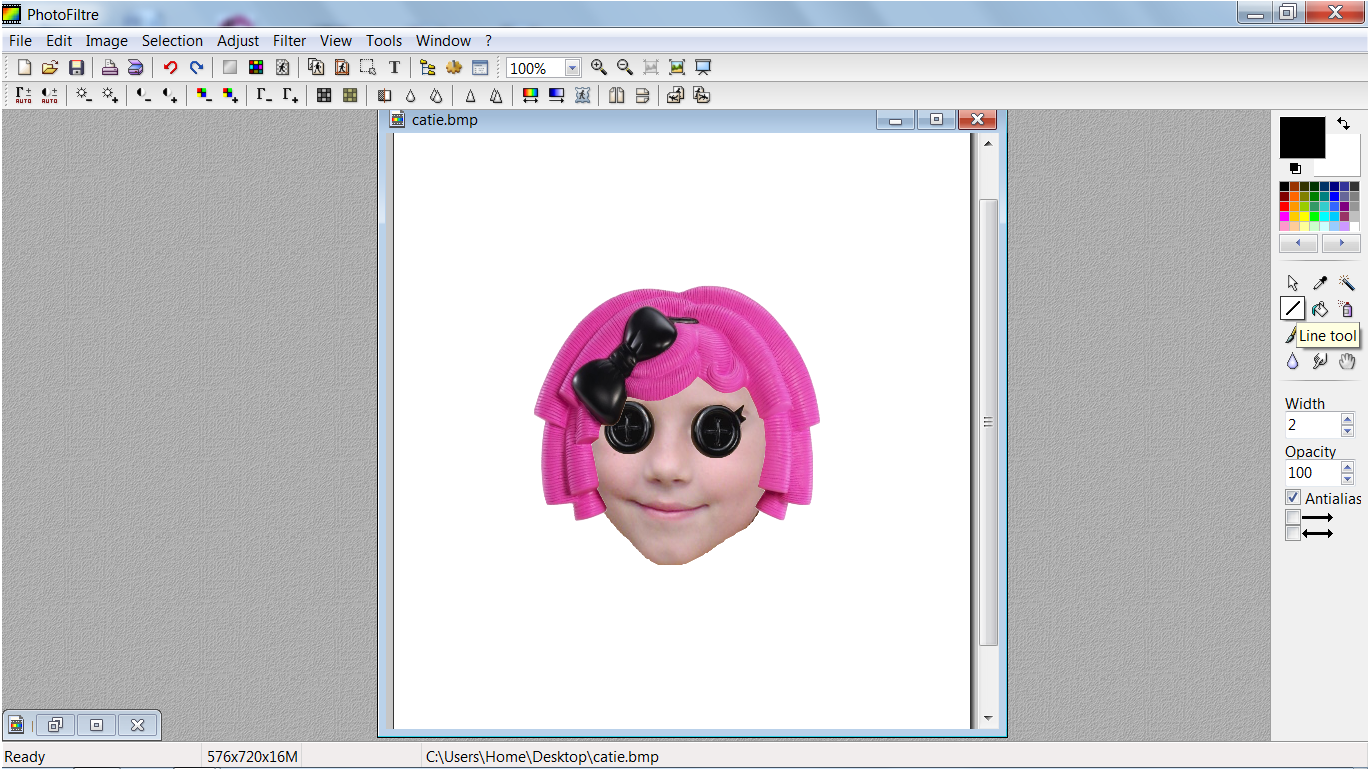Click inside the Opacity input field
Screen dimensions: 1370x771
tap(1313, 473)
